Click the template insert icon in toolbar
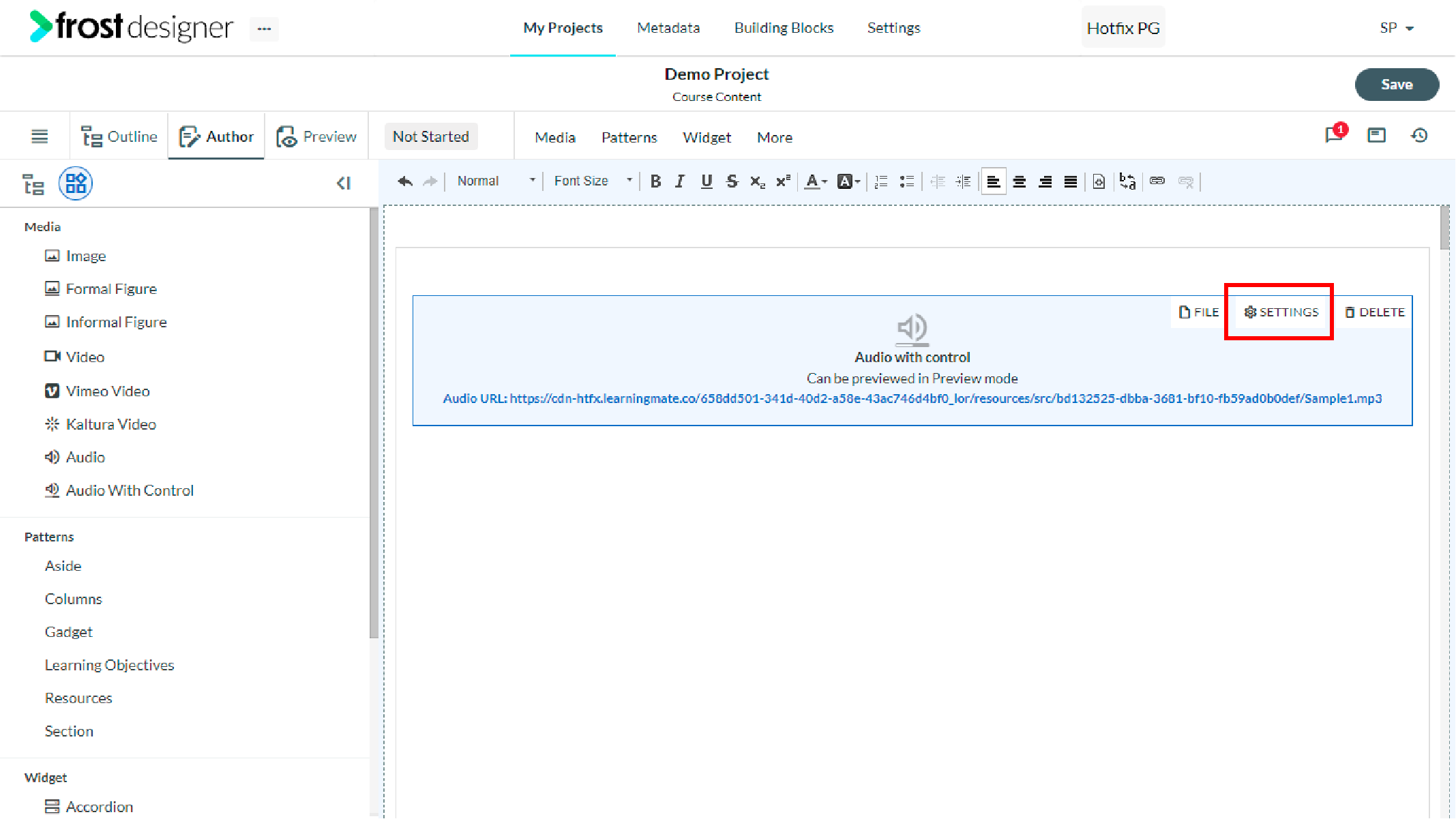The width and height of the screenshot is (1456, 819). tap(1099, 181)
